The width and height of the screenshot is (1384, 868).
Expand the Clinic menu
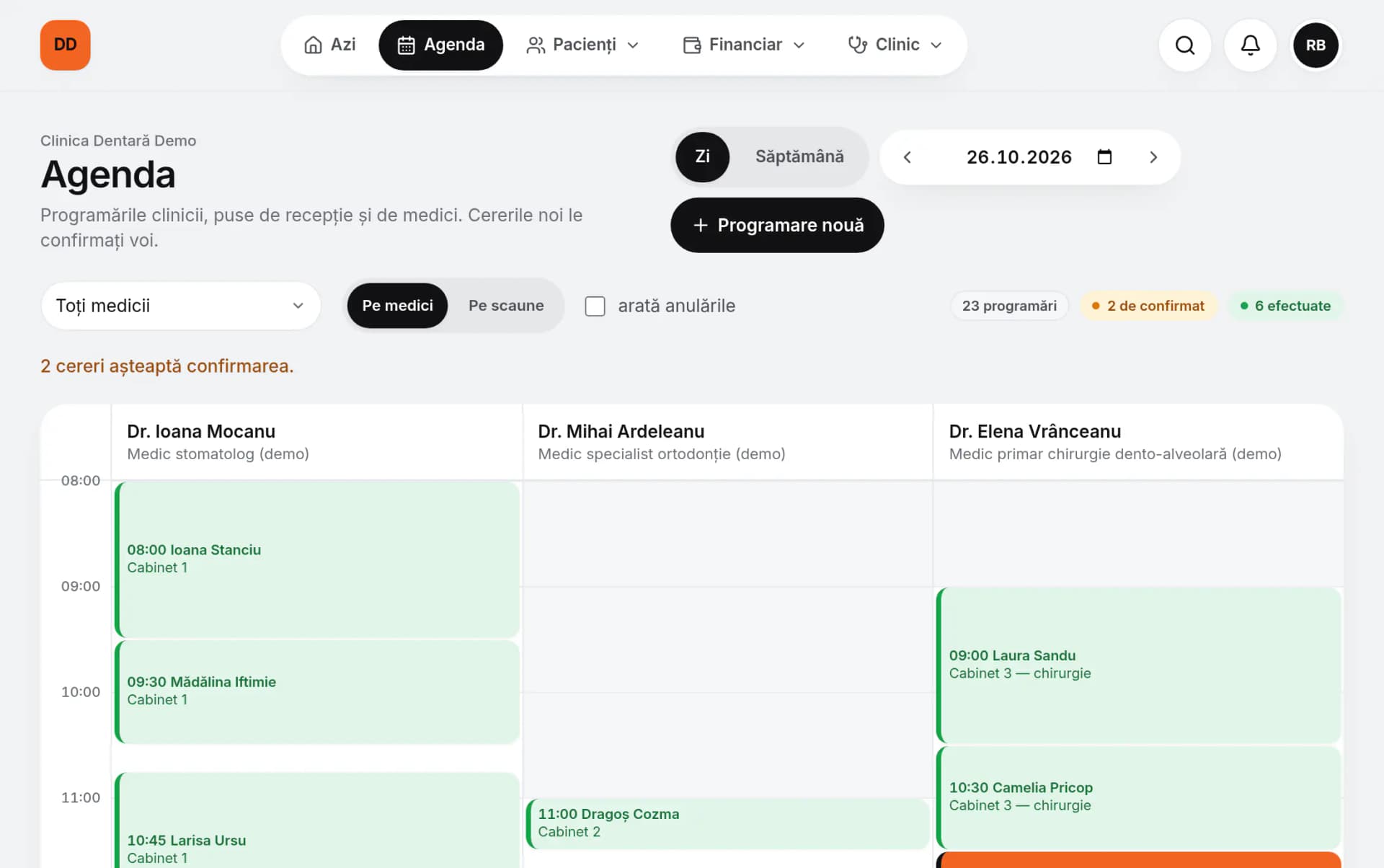895,45
